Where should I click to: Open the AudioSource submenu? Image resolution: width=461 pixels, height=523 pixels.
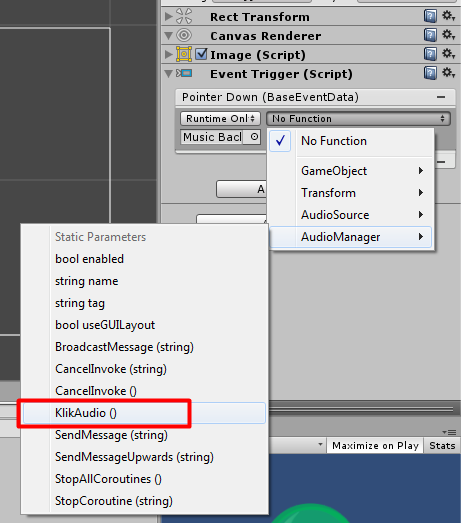click(350, 215)
